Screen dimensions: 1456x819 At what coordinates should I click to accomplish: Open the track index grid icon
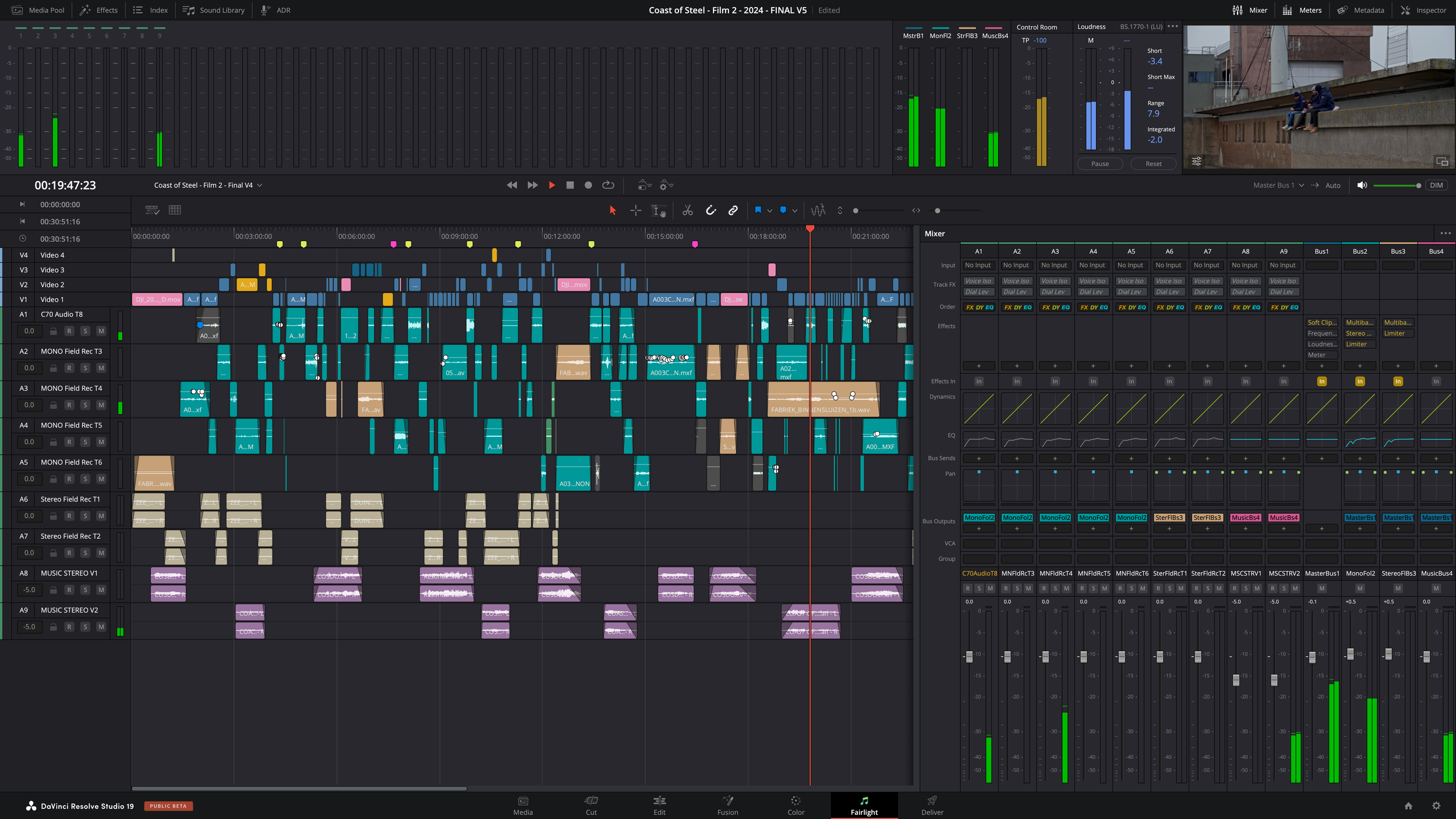(175, 210)
